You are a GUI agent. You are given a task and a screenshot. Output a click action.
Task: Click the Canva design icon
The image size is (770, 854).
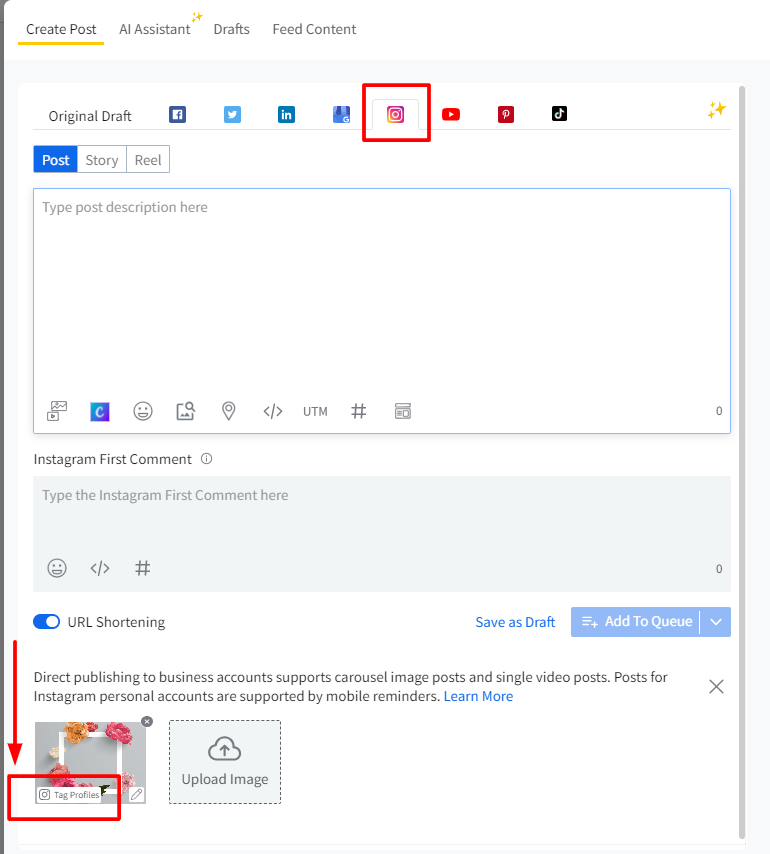point(99,411)
